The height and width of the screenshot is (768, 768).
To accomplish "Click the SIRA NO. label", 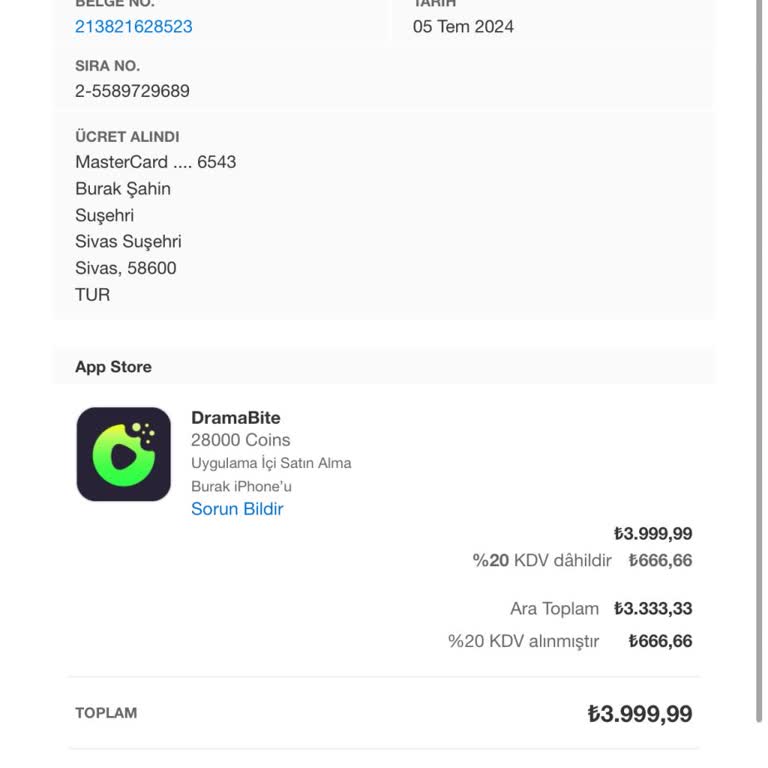I will [107, 66].
